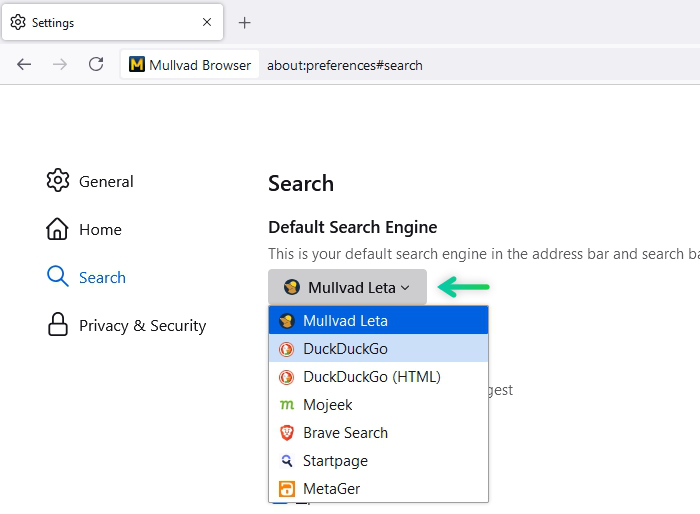Go back with the back arrow
The height and width of the screenshot is (514, 700).
point(24,65)
